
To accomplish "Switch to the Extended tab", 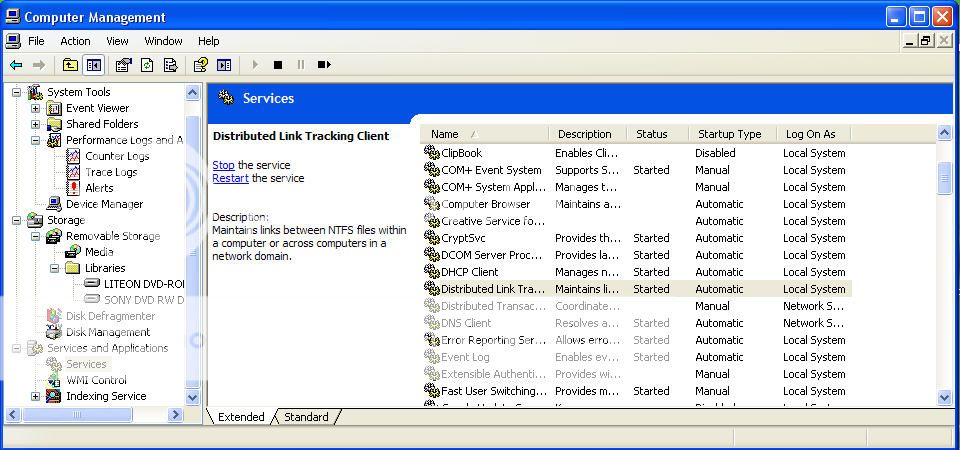I will click(x=241, y=417).
